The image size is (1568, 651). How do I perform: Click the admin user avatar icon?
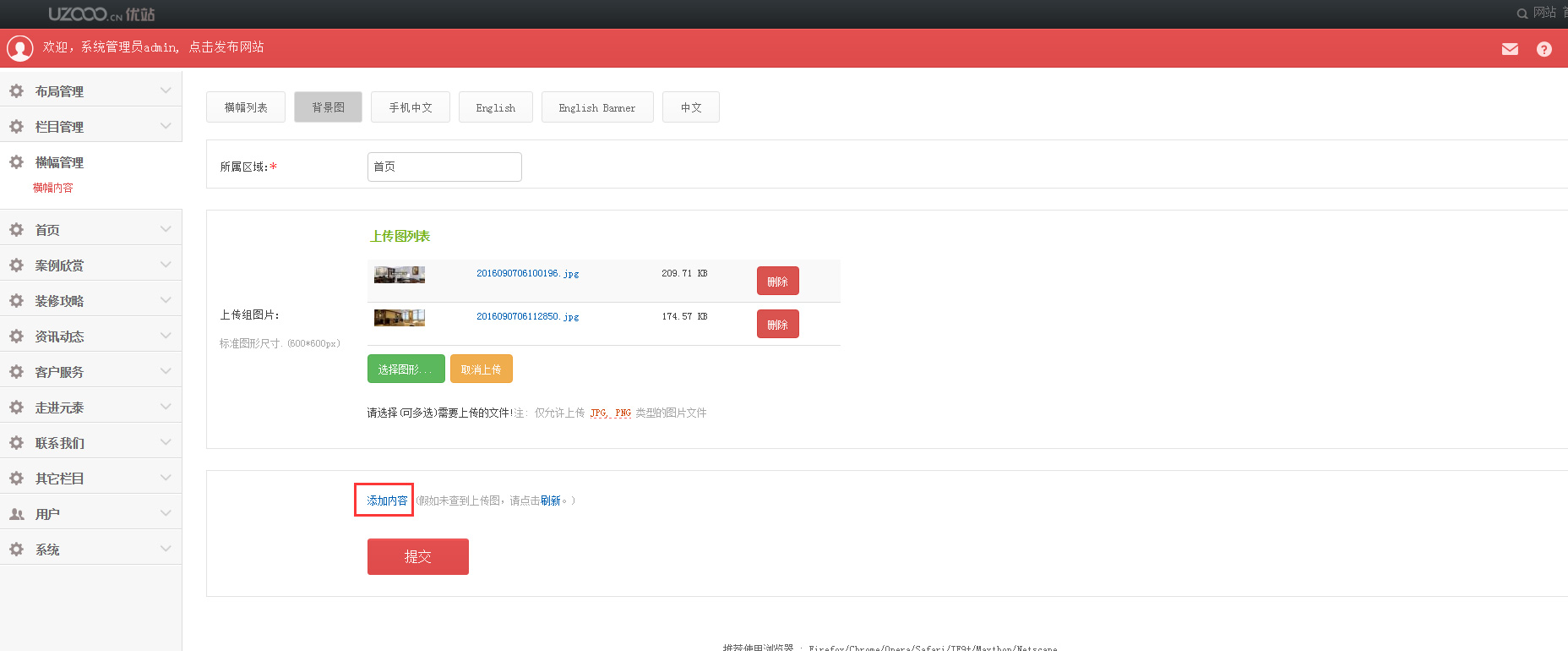[x=19, y=48]
